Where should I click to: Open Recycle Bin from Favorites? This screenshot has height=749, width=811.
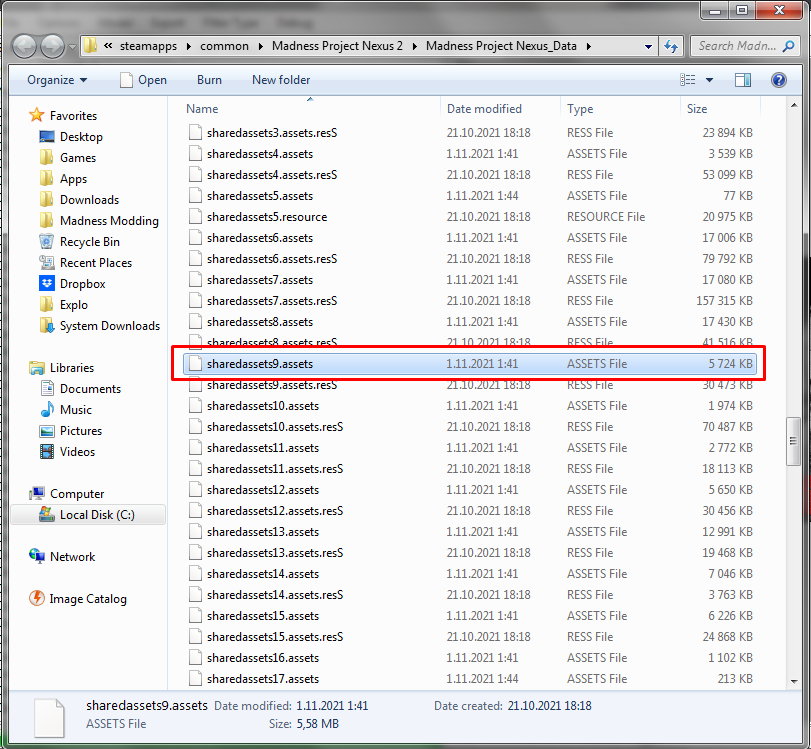tap(89, 242)
